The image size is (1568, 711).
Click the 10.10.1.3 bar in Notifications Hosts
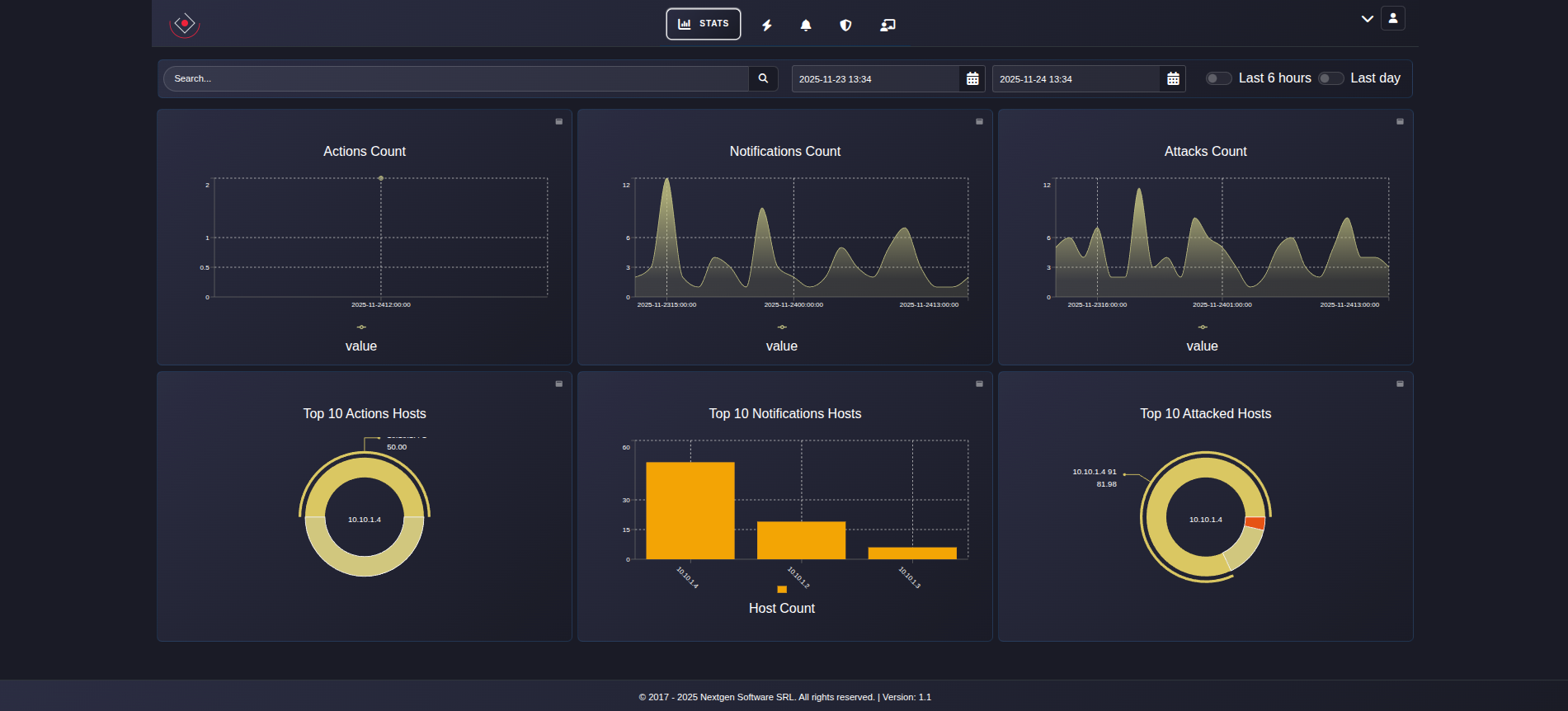click(x=912, y=553)
